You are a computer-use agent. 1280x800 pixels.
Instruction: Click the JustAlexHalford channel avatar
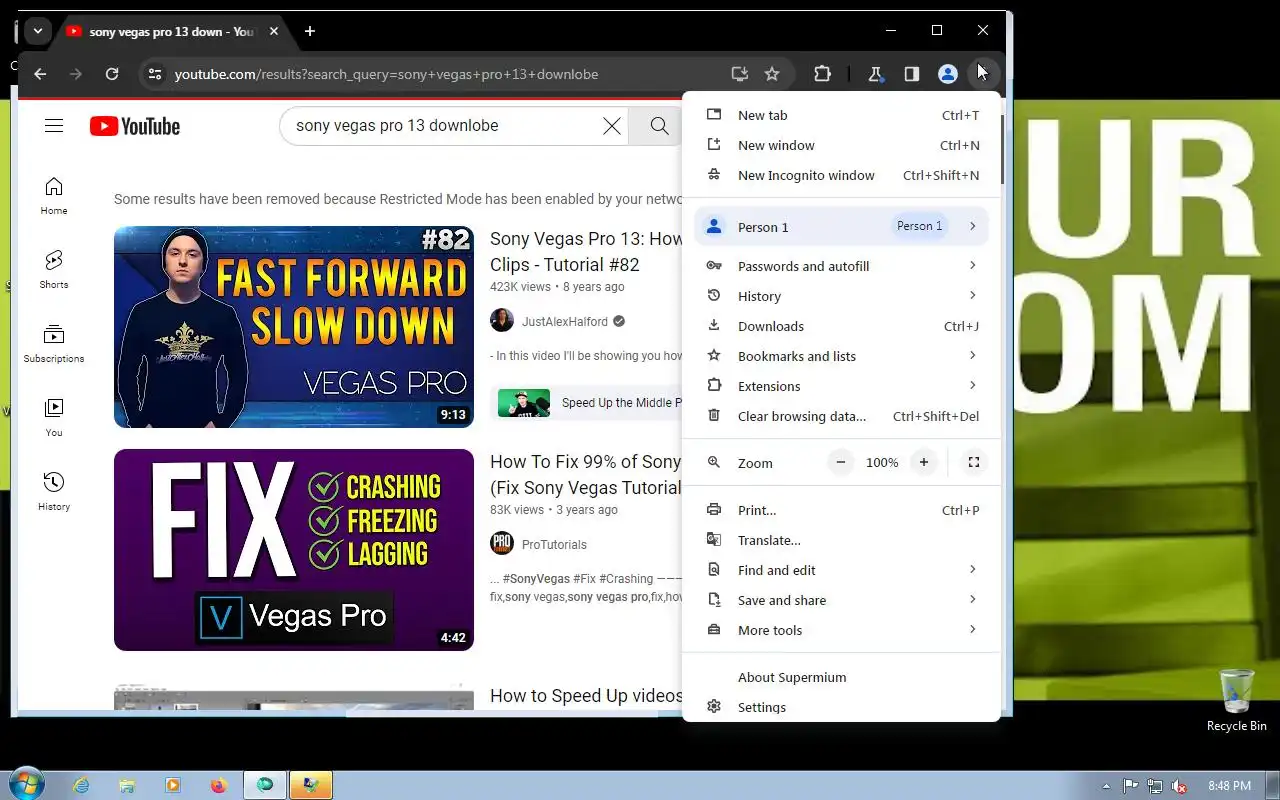(502, 321)
